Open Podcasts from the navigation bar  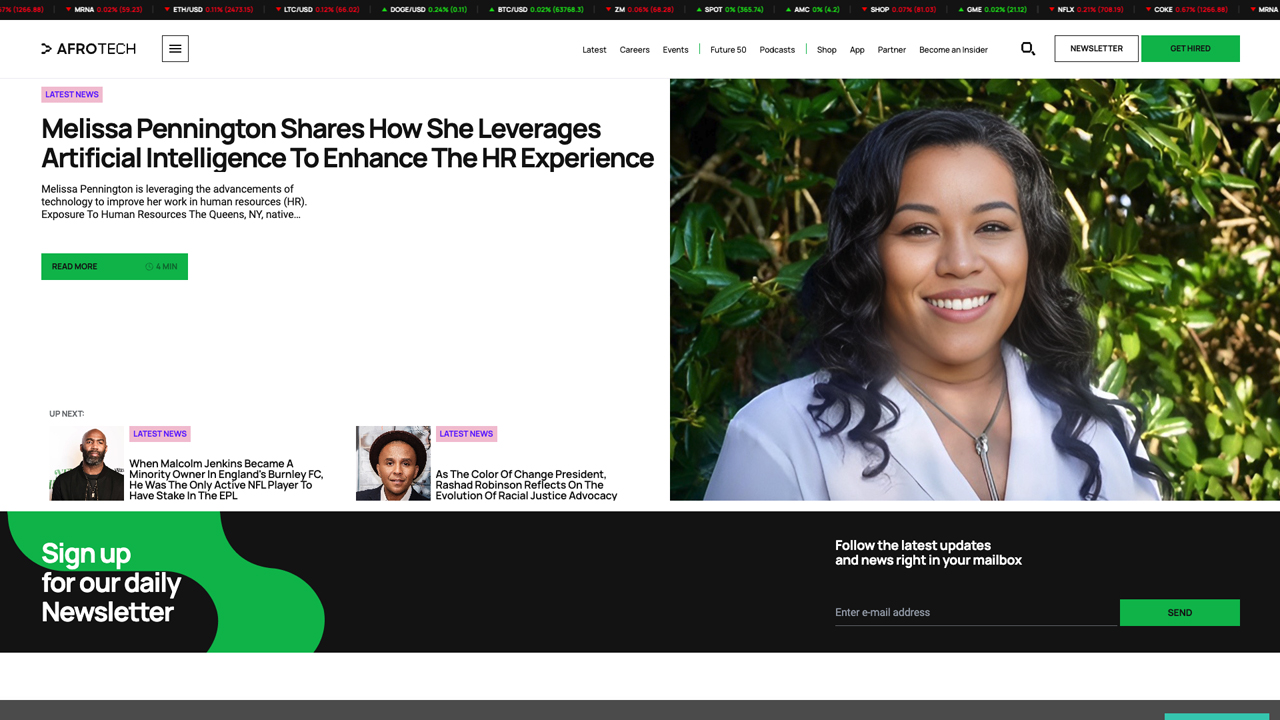(x=777, y=50)
